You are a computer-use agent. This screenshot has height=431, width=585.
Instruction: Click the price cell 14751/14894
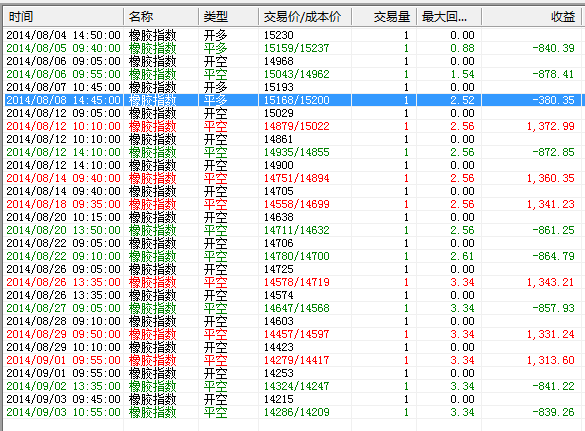pyautogui.click(x=297, y=178)
